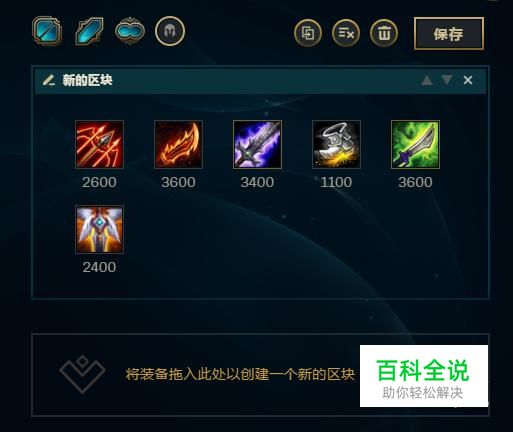Select the oval-shaped map icon
The width and height of the screenshot is (513, 432).
click(x=130, y=31)
